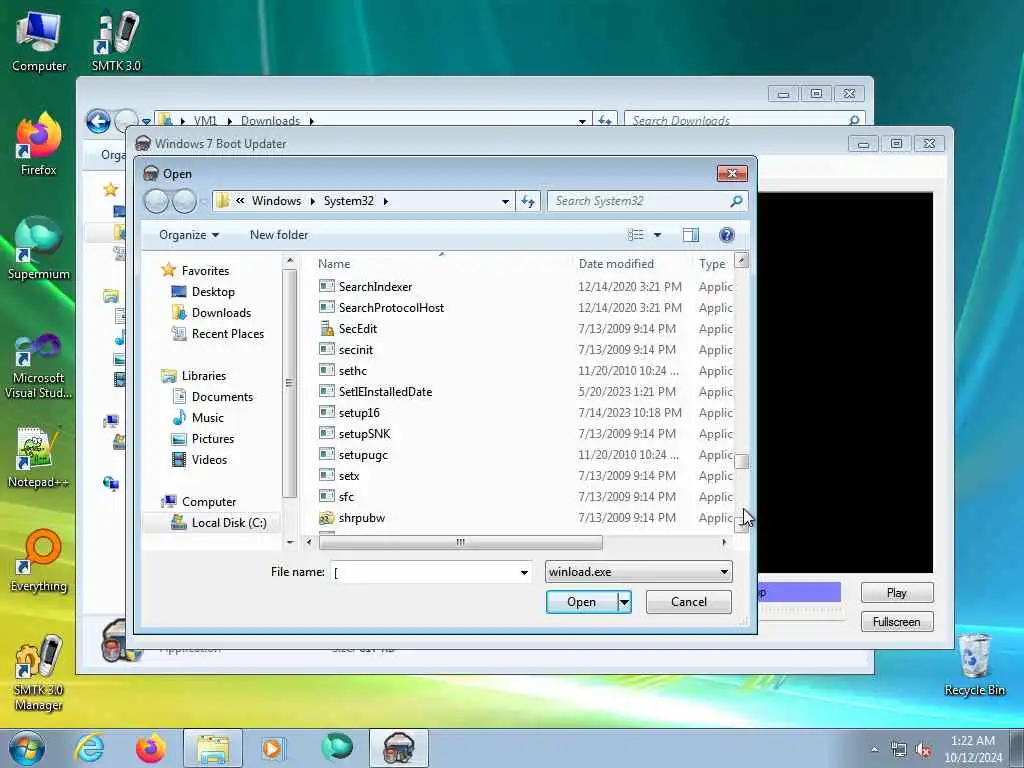
Task: Sort by Date modified column header
Action: pos(632,264)
